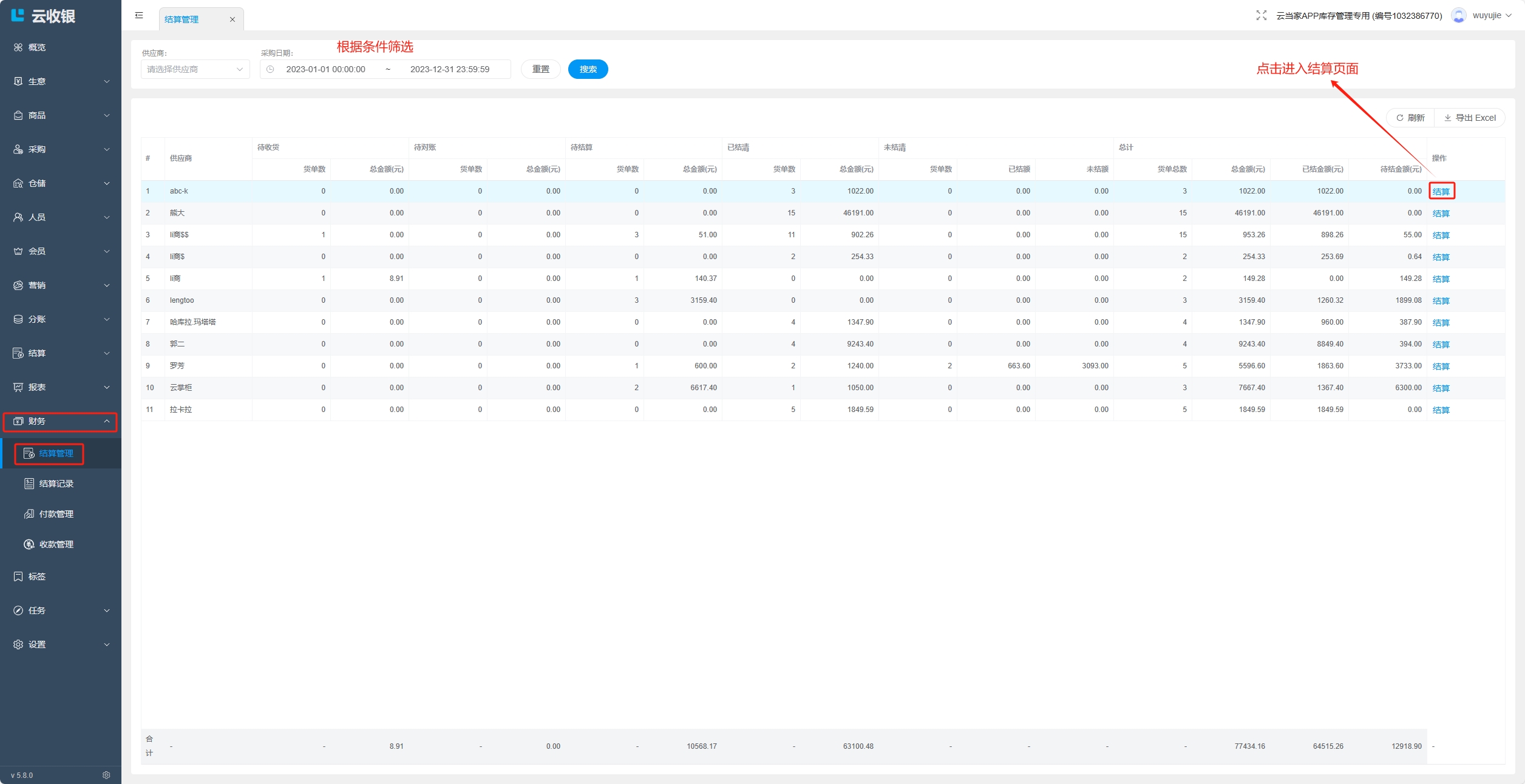Collapse the sidebar with the hamburger icon
Viewport: 1525px width, 784px height.
point(139,16)
